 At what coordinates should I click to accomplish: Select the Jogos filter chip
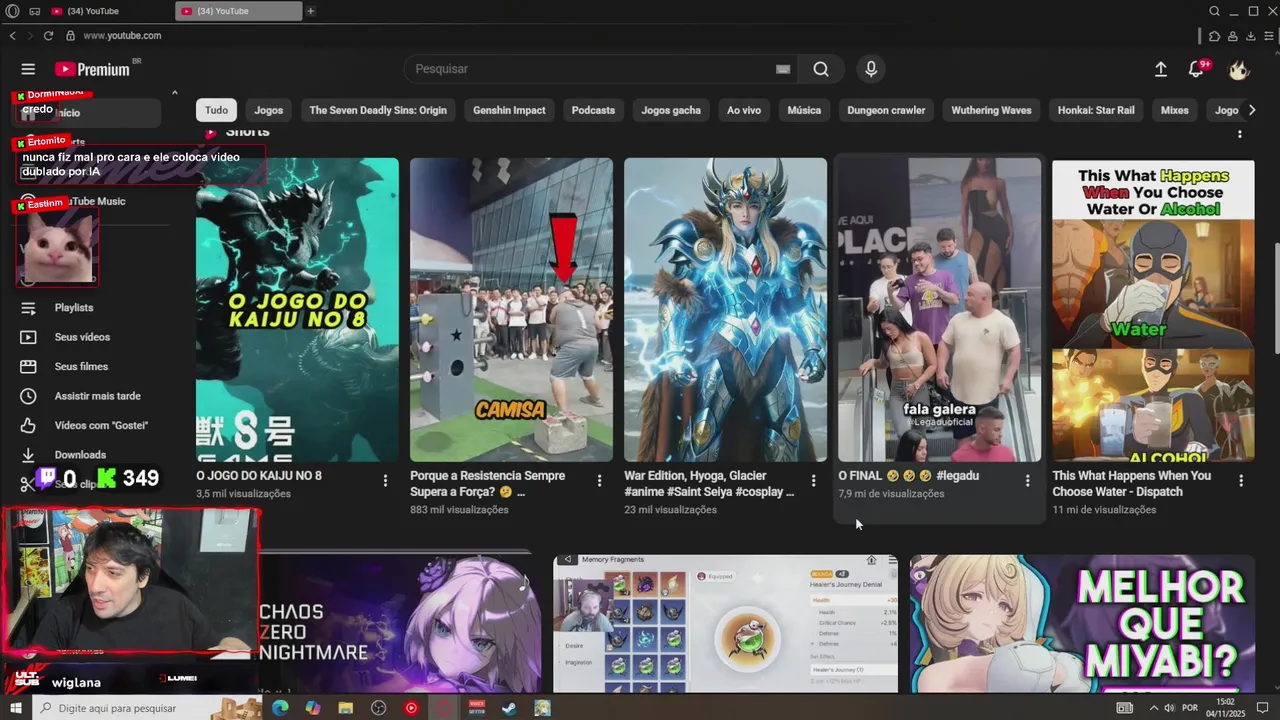pyautogui.click(x=269, y=110)
